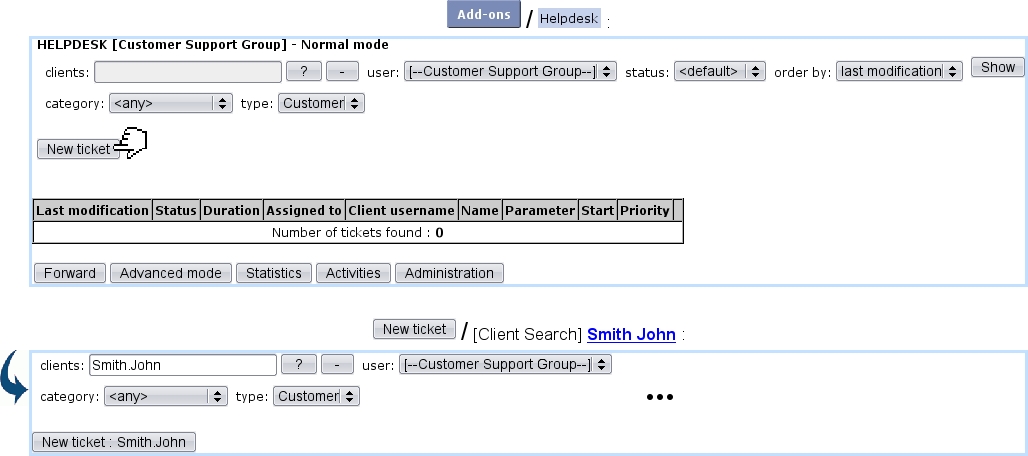Screen dimensions: 1028x456
Task: Click the empty clients field in Helpdesk
Action: coord(188,72)
